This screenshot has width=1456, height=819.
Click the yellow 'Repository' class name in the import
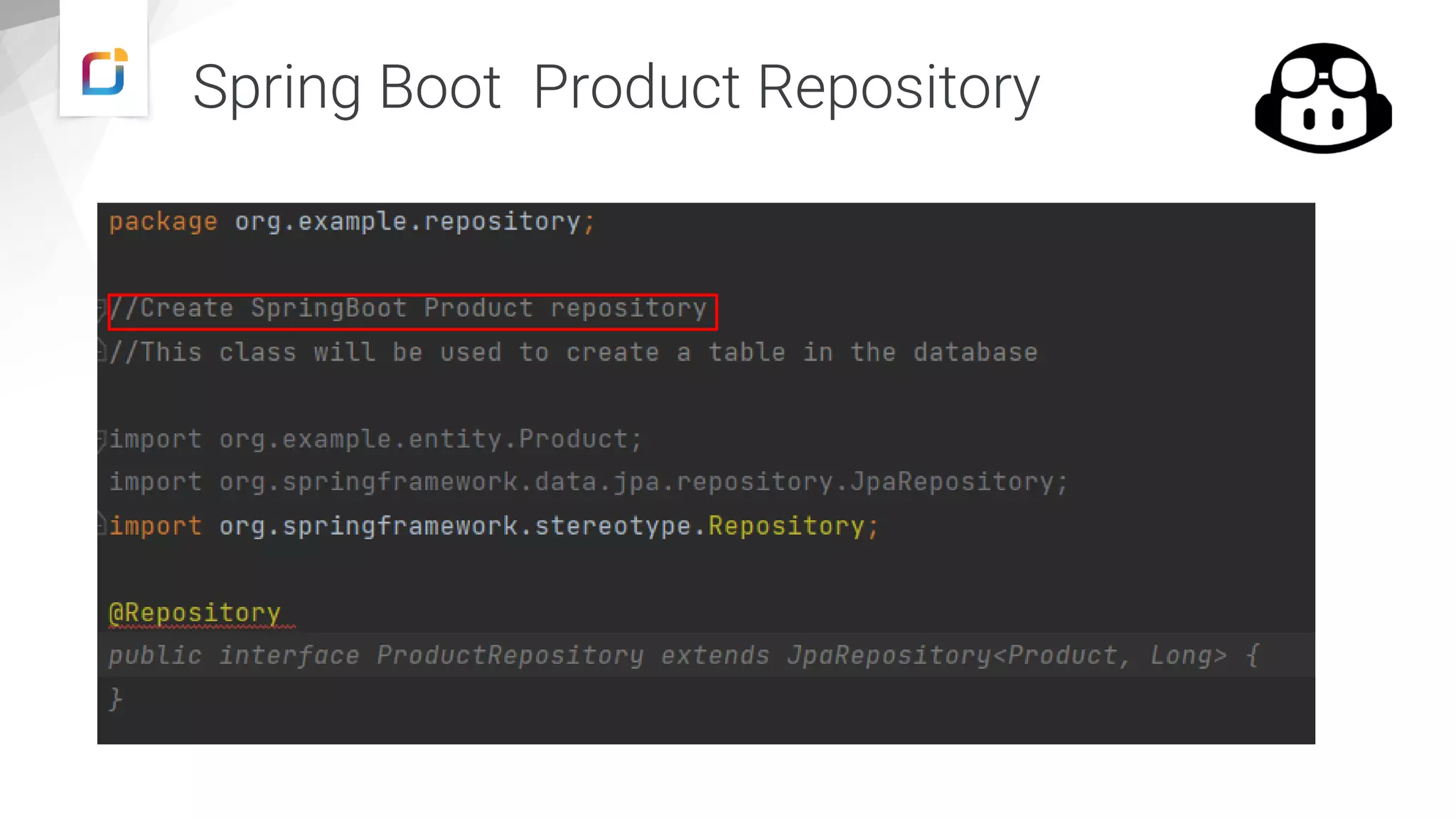pos(786,526)
